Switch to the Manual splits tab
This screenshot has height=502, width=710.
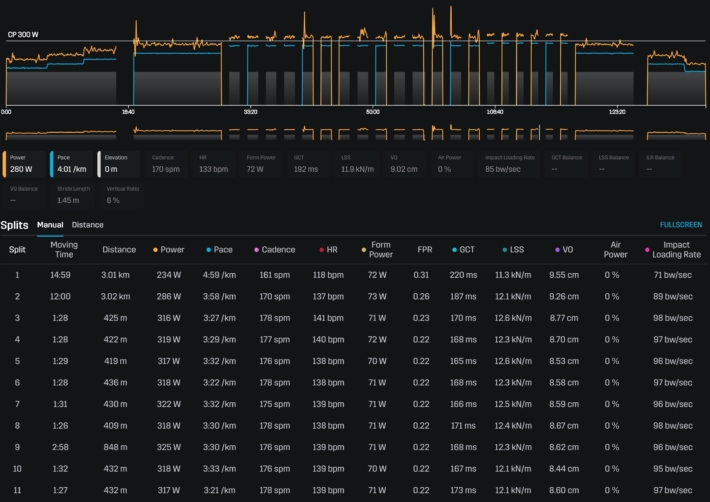click(x=50, y=225)
